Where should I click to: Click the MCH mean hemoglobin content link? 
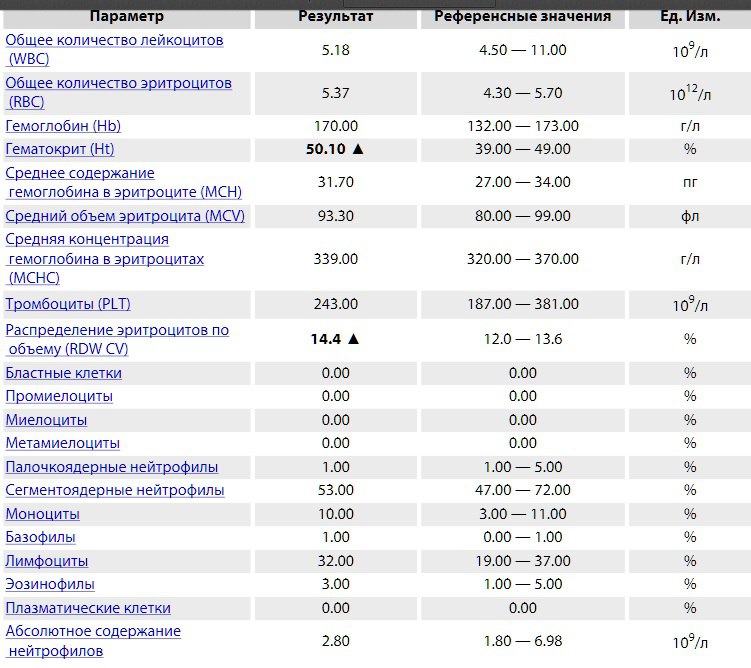123,182
